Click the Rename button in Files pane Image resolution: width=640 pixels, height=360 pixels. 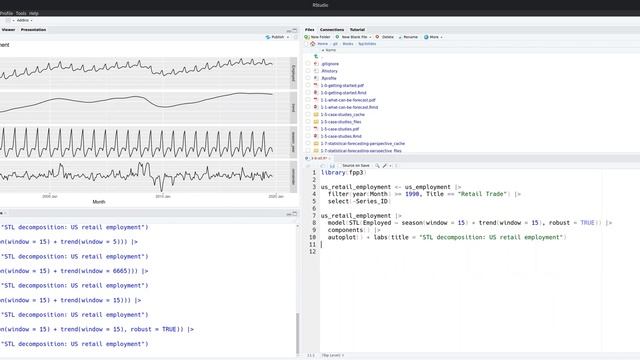click(x=408, y=37)
